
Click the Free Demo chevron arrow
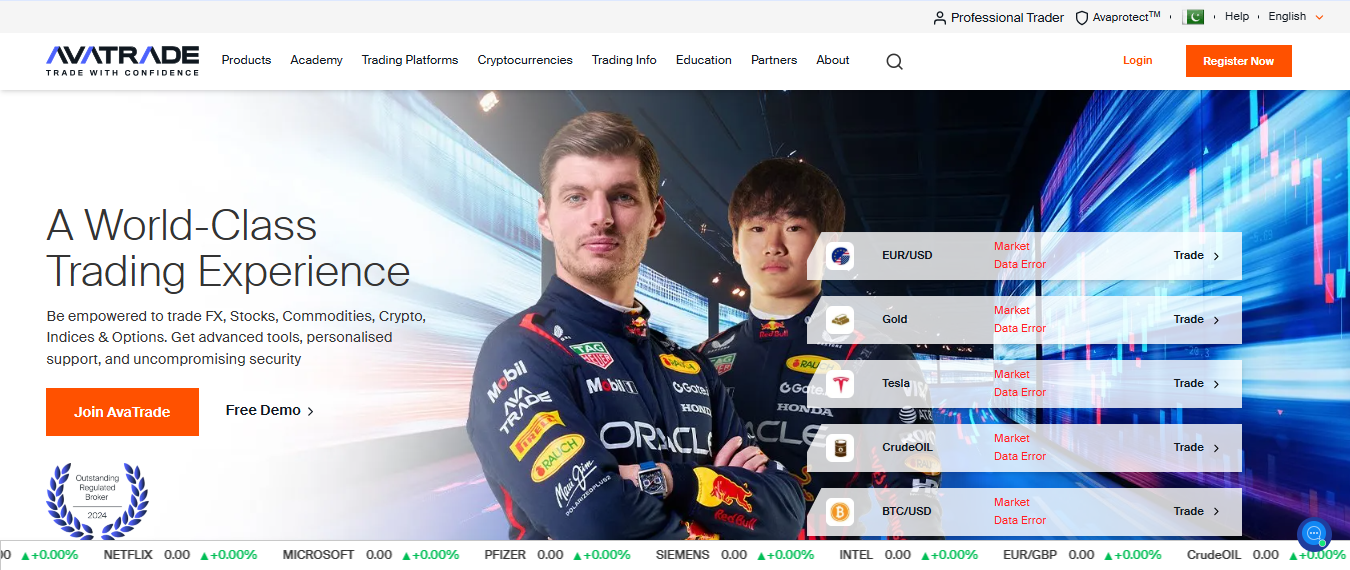[x=311, y=411]
